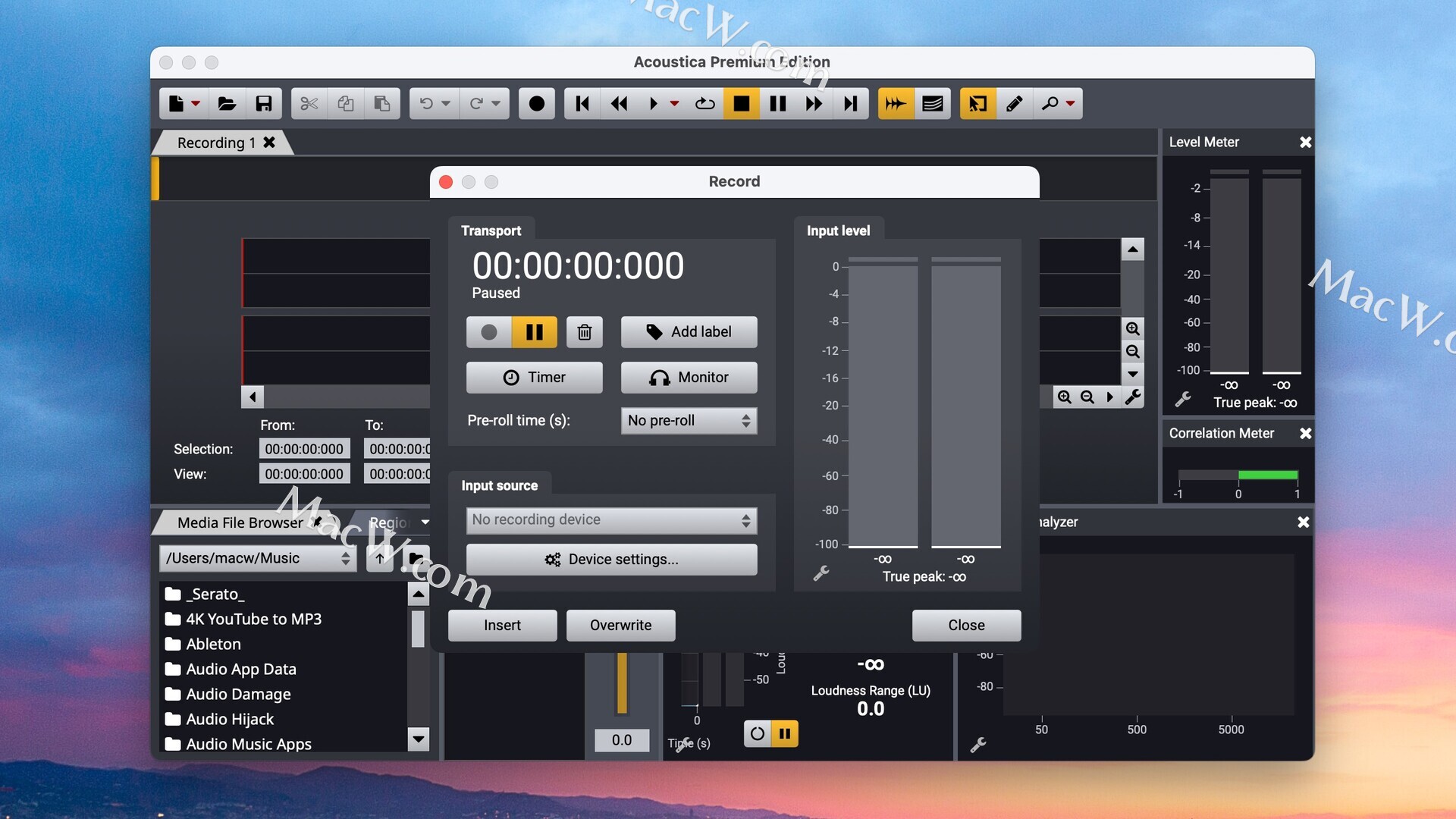This screenshot has width=1456, height=819.
Task: Close the Correlation Meter panel
Action: (1305, 434)
